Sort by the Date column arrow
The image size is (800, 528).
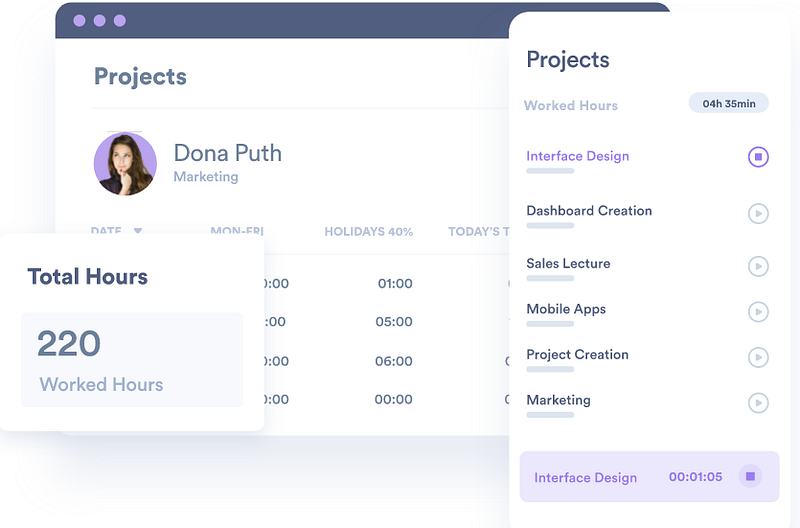pyautogui.click(x=138, y=231)
